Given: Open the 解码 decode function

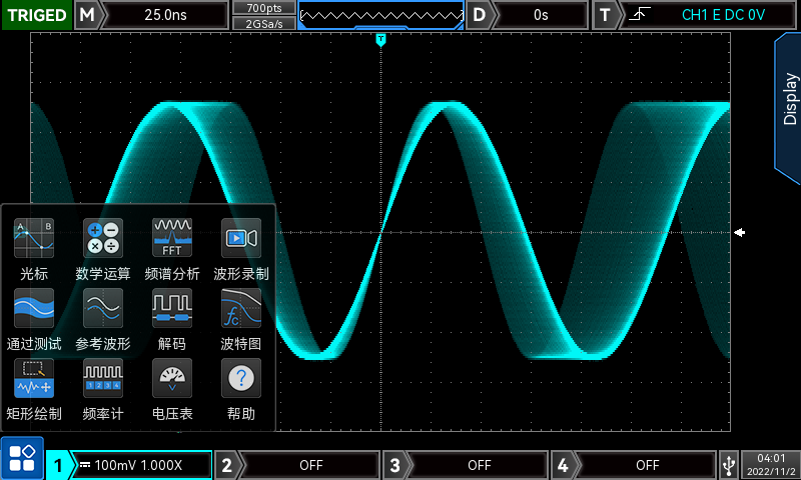Looking at the screenshot, I should coord(172,318).
